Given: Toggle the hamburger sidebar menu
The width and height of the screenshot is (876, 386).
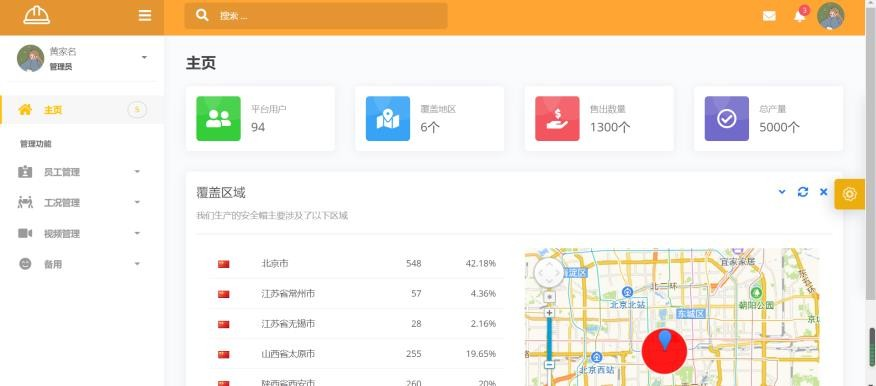Looking at the screenshot, I should (145, 16).
